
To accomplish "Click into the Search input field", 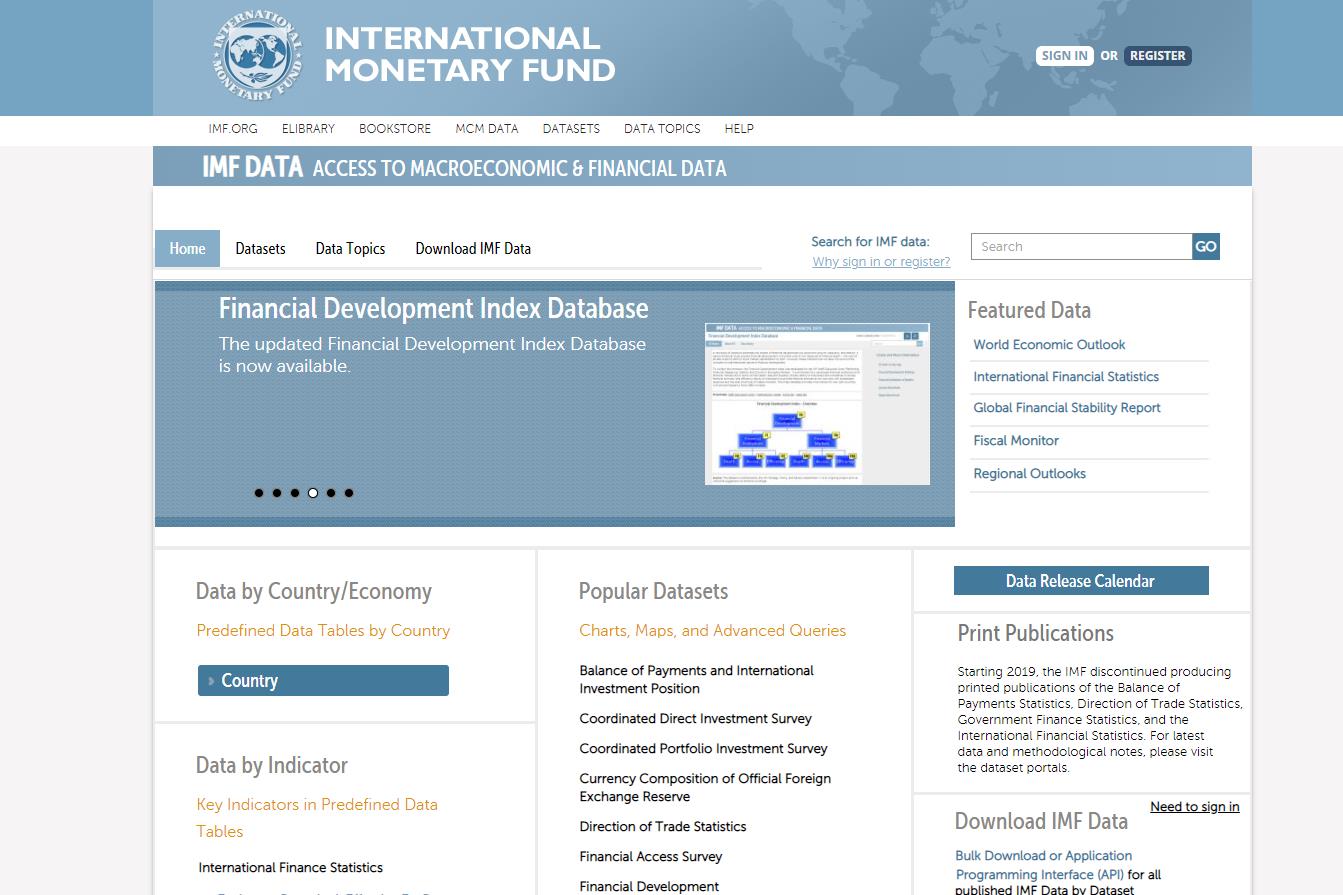I will coord(1081,247).
